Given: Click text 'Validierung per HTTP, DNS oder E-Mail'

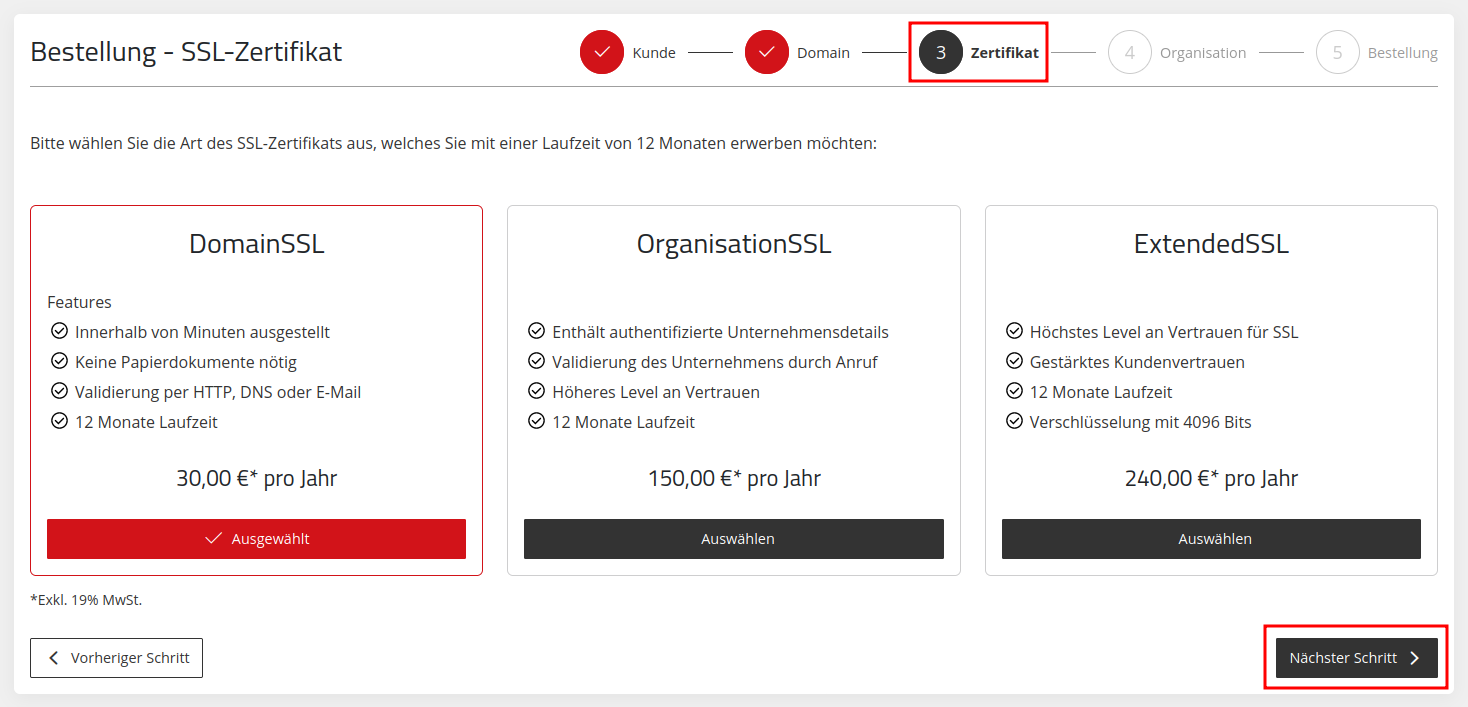Looking at the screenshot, I should pyautogui.click(x=218, y=392).
